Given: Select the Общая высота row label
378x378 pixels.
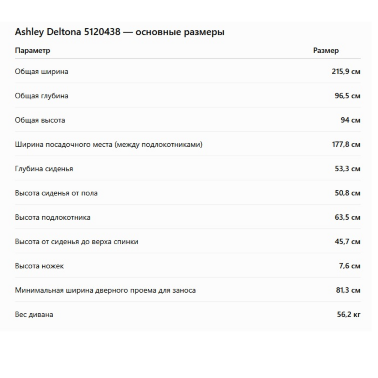Looking at the screenshot, I should [40, 120].
